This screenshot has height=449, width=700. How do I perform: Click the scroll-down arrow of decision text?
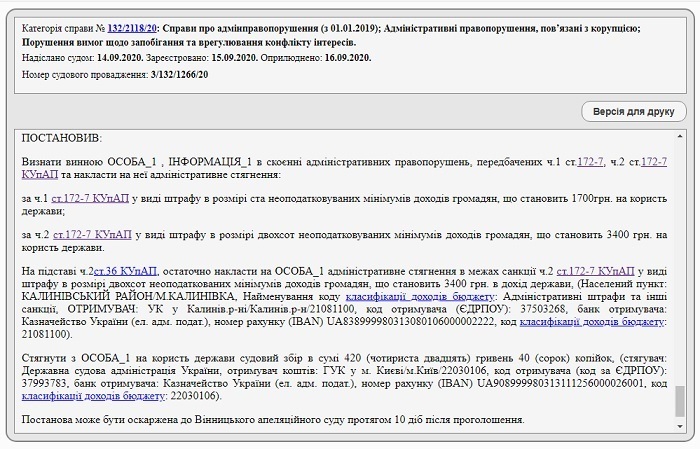(680, 427)
